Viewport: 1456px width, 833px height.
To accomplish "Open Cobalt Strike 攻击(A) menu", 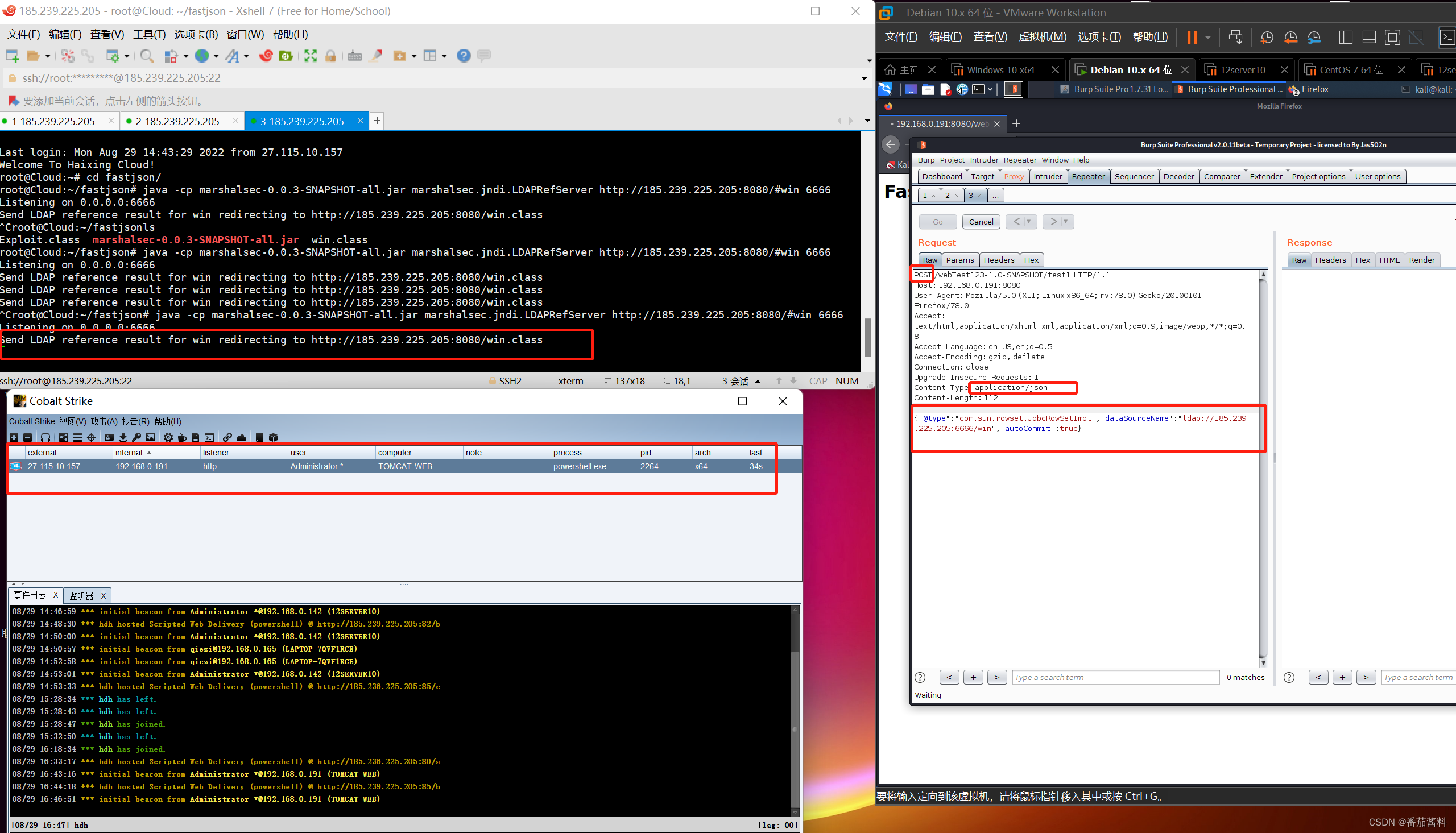I will (x=104, y=421).
